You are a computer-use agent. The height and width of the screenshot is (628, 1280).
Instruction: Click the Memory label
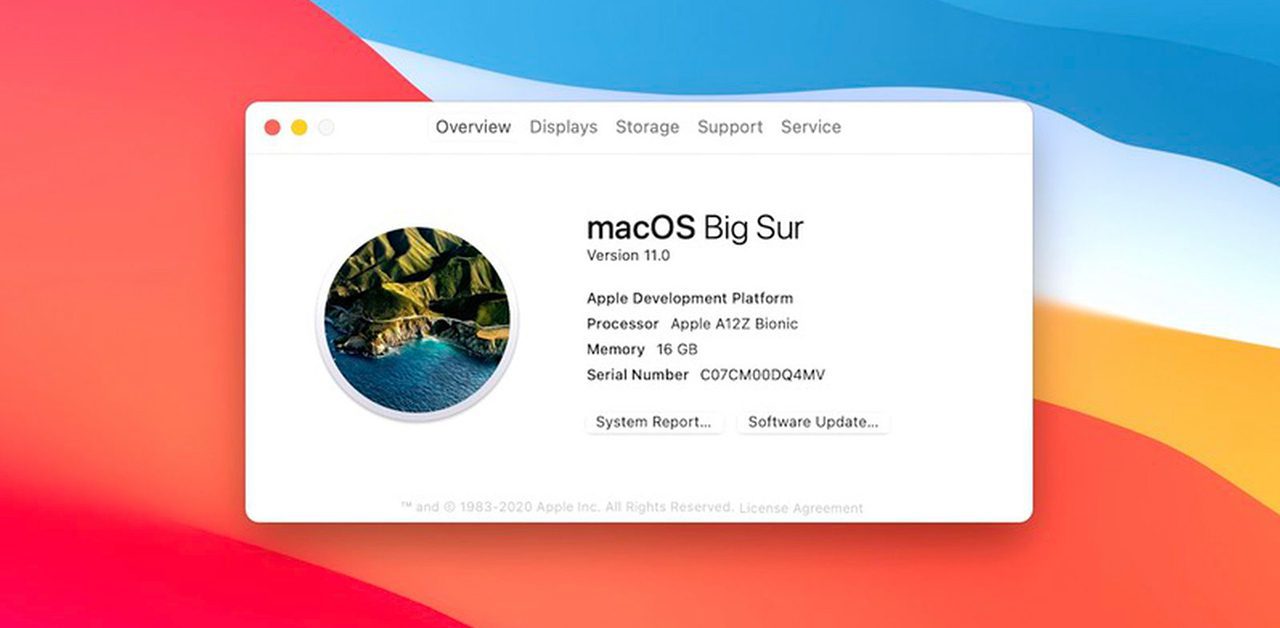[616, 349]
